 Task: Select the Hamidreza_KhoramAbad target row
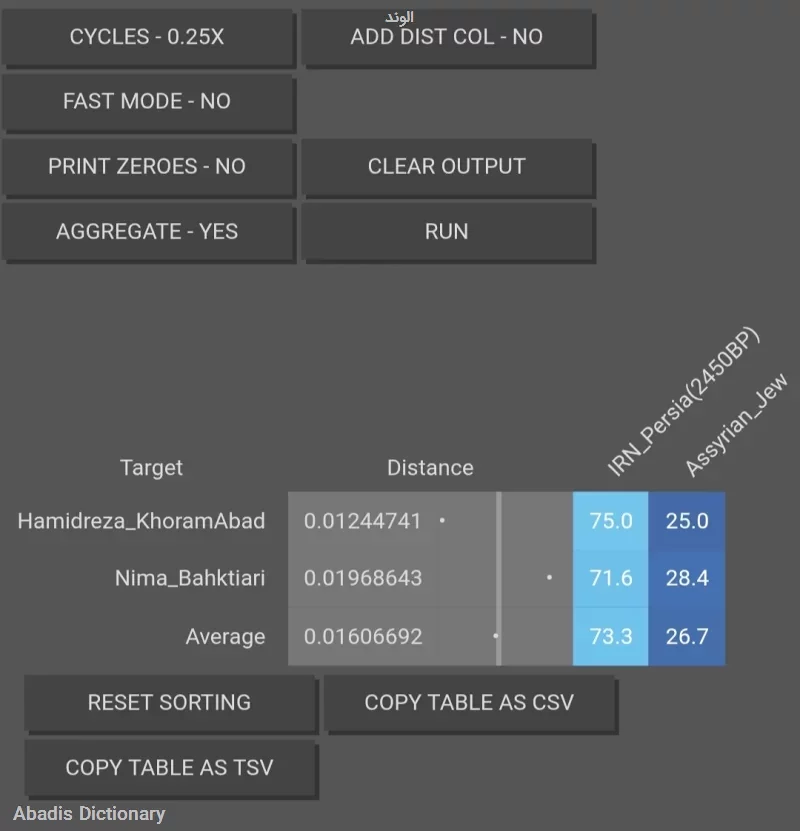pos(141,521)
